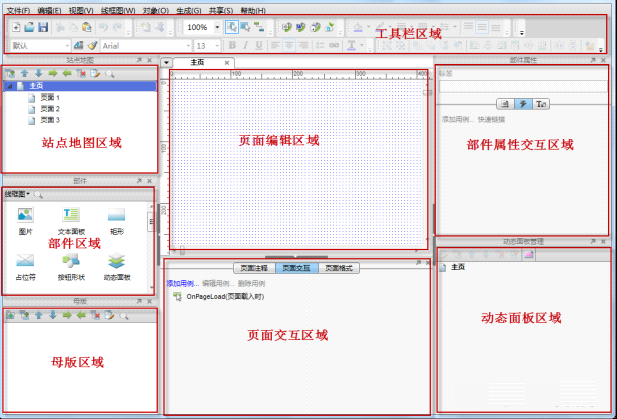Save the project using the floppy icon
The width and height of the screenshot is (617, 419).
pos(43,27)
